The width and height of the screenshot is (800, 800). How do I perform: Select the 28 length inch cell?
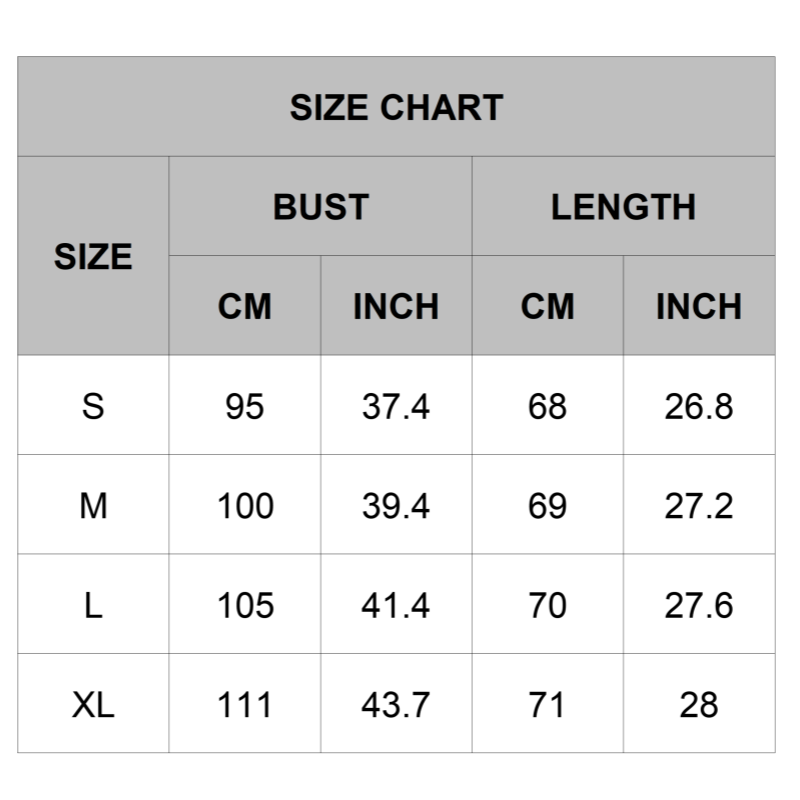699,705
